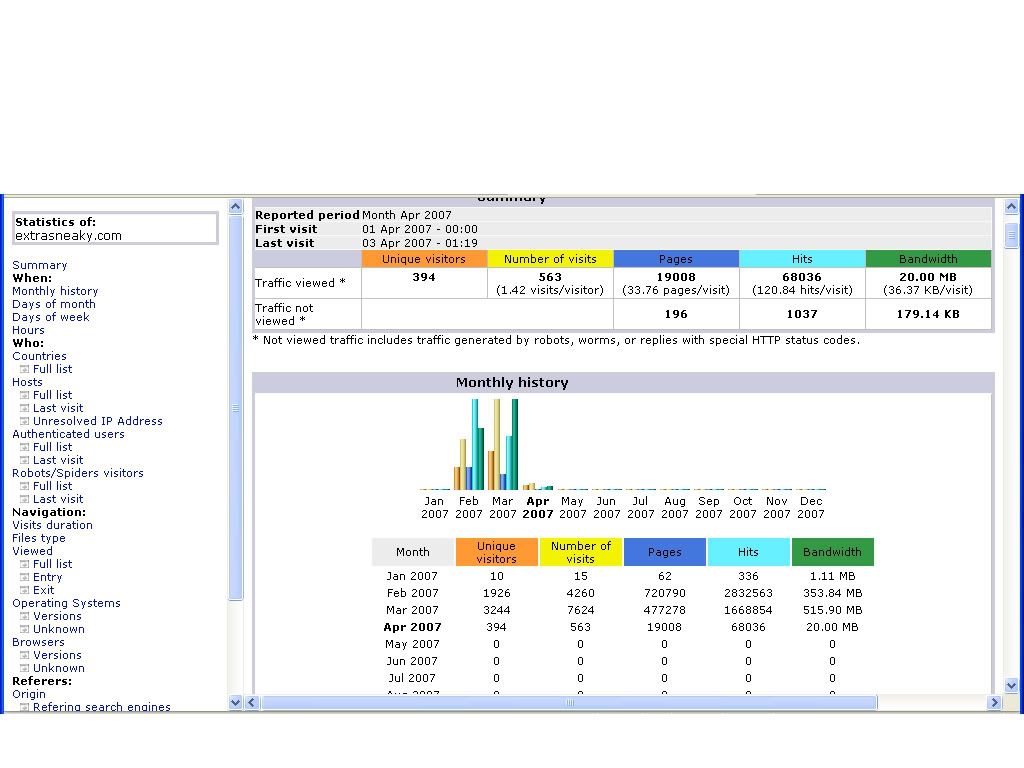The image size is (1024, 768).
Task: Select the Files type link
Action: pos(39,538)
